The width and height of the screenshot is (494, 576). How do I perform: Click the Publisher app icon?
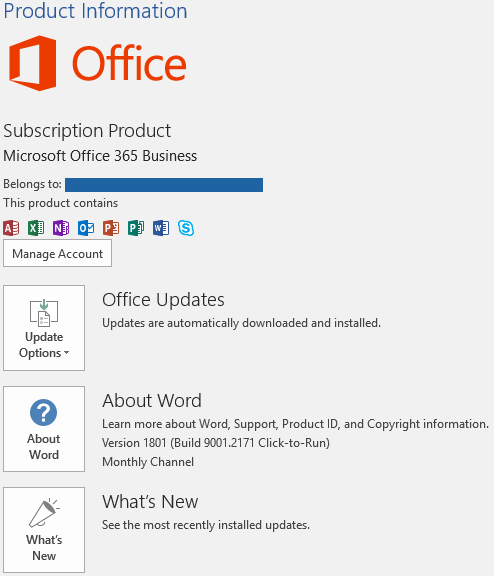[136, 228]
